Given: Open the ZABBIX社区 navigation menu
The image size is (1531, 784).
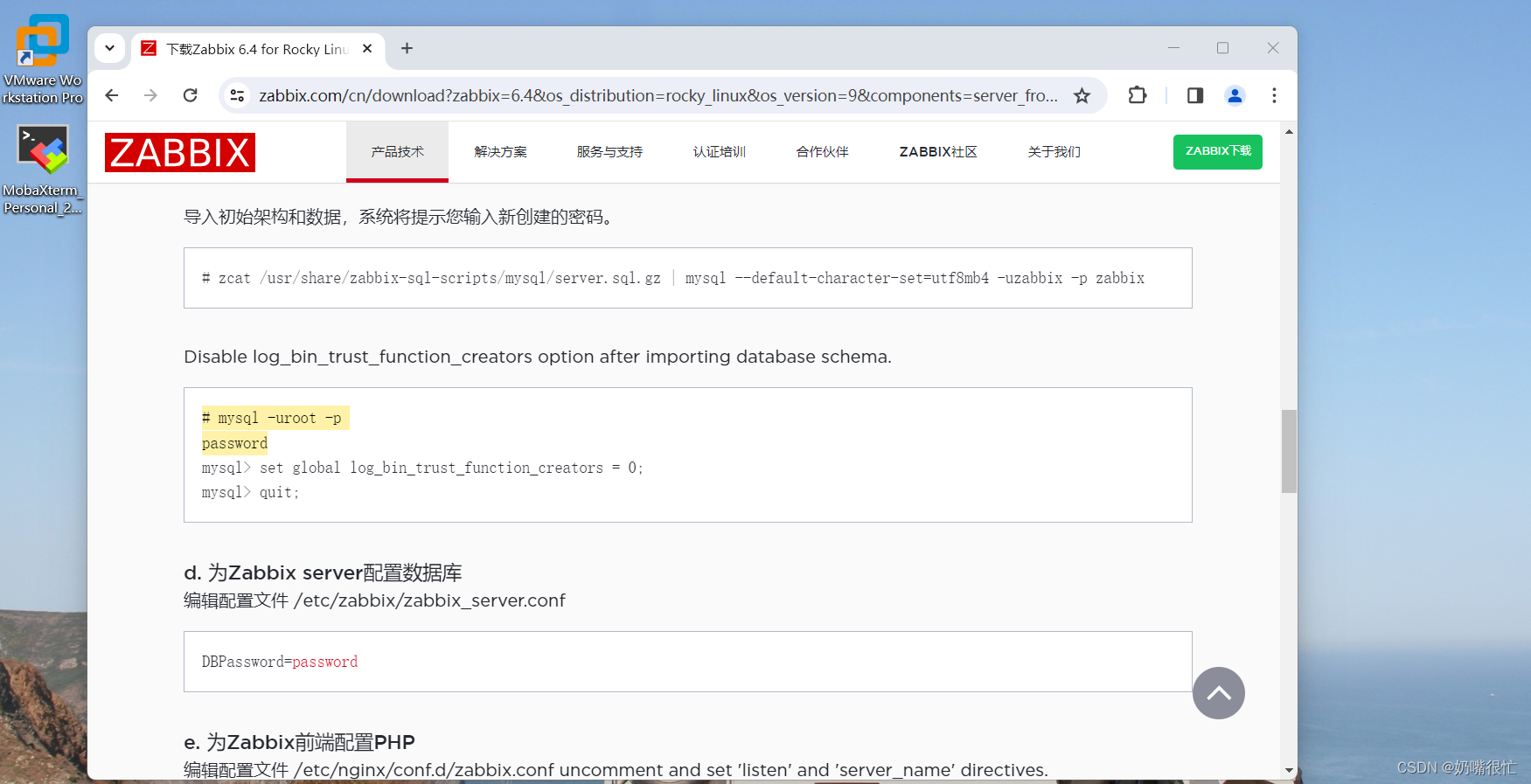Looking at the screenshot, I should (938, 152).
